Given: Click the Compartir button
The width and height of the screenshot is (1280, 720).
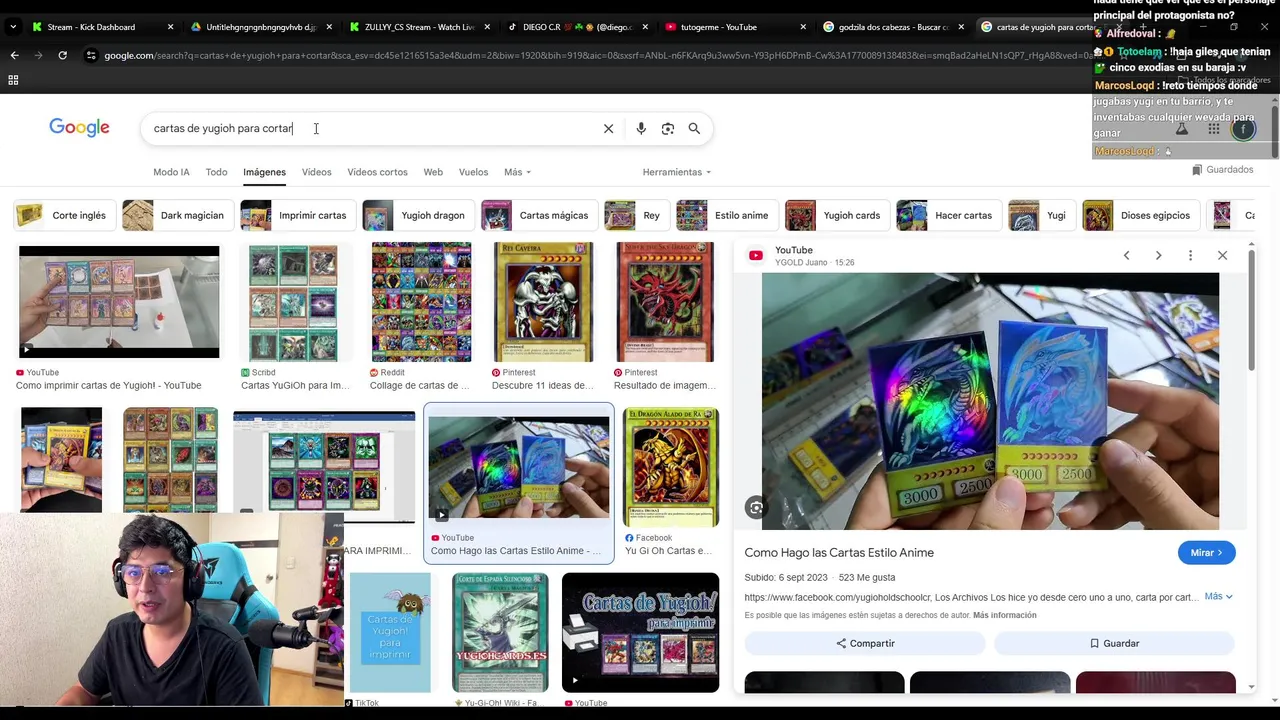Looking at the screenshot, I should click(865, 643).
